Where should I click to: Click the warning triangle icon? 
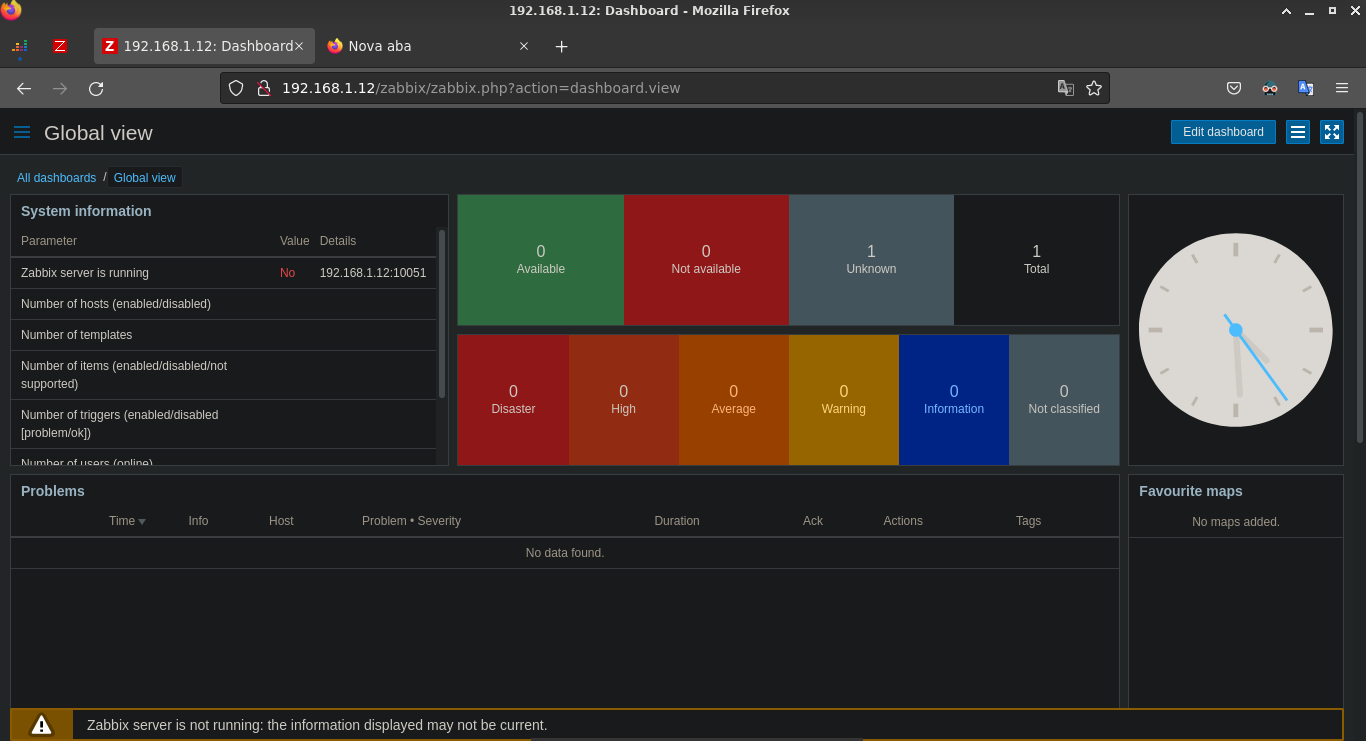41,725
